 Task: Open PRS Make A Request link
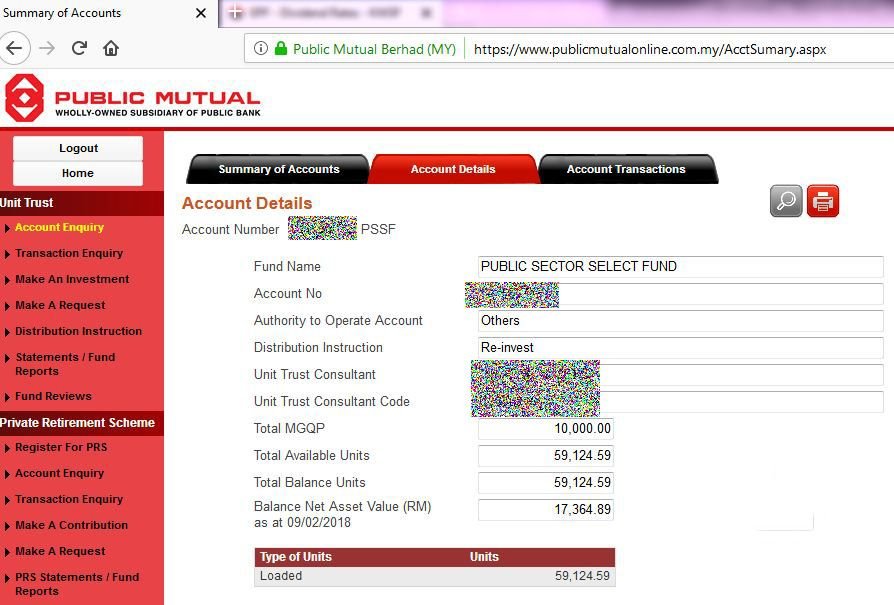click(x=60, y=551)
